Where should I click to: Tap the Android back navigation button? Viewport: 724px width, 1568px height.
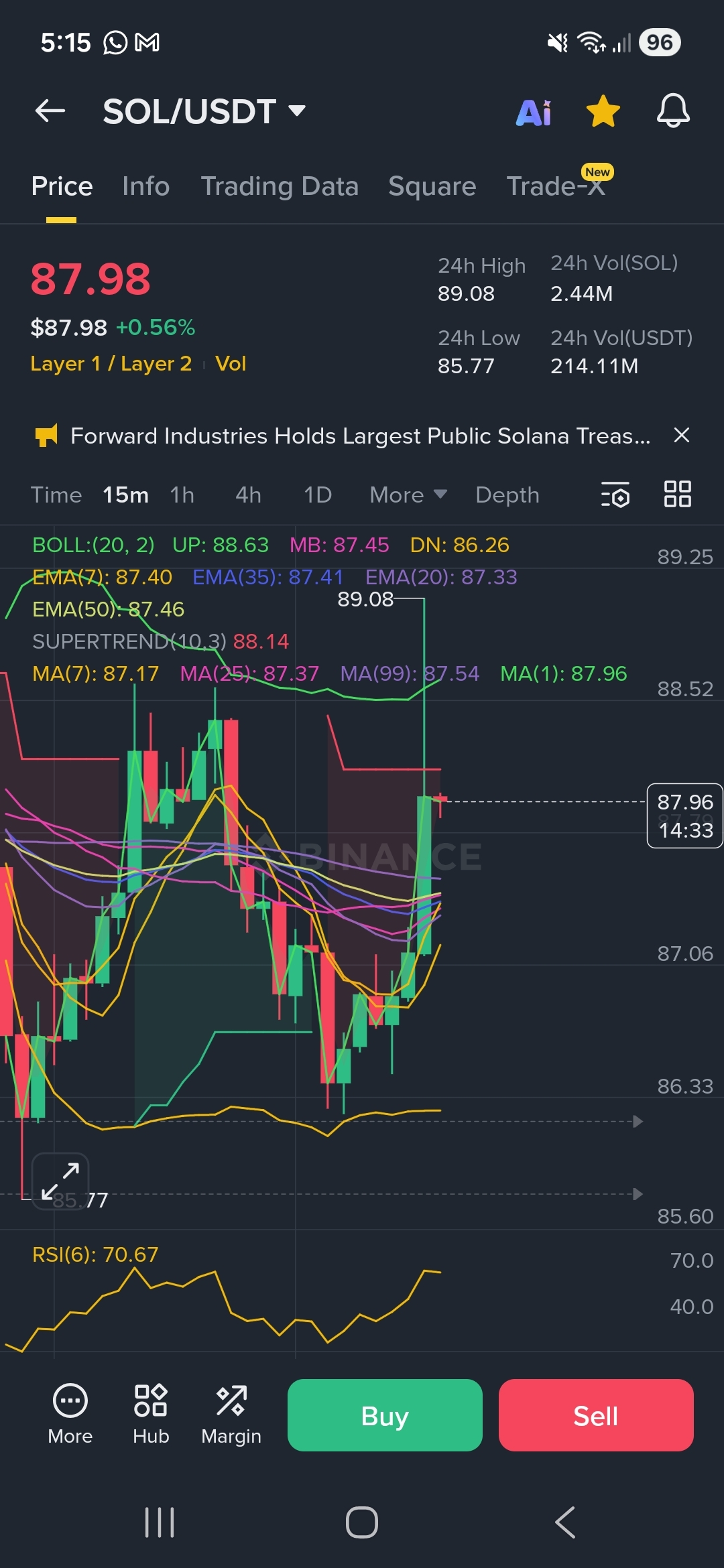(x=565, y=1522)
